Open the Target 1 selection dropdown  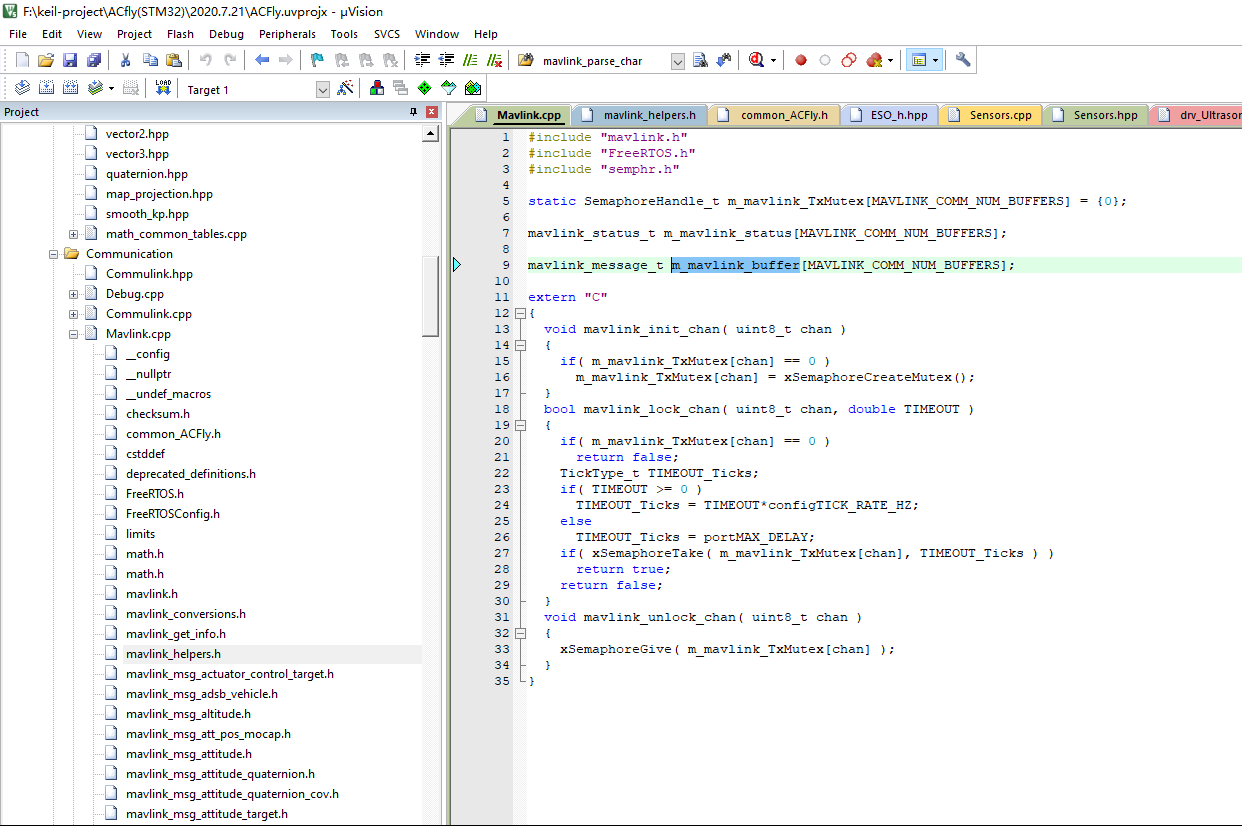tap(323, 89)
